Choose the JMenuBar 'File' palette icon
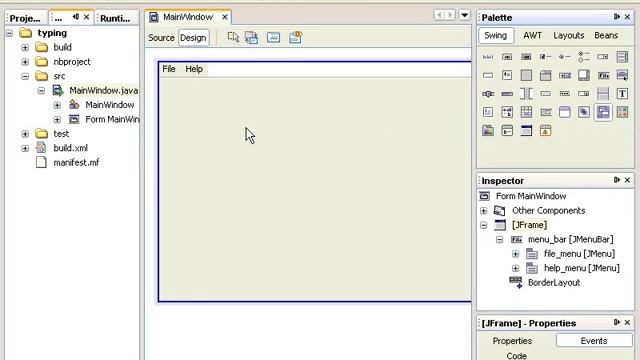Image resolution: width=640 pixels, height=360 pixels. click(x=603, y=75)
